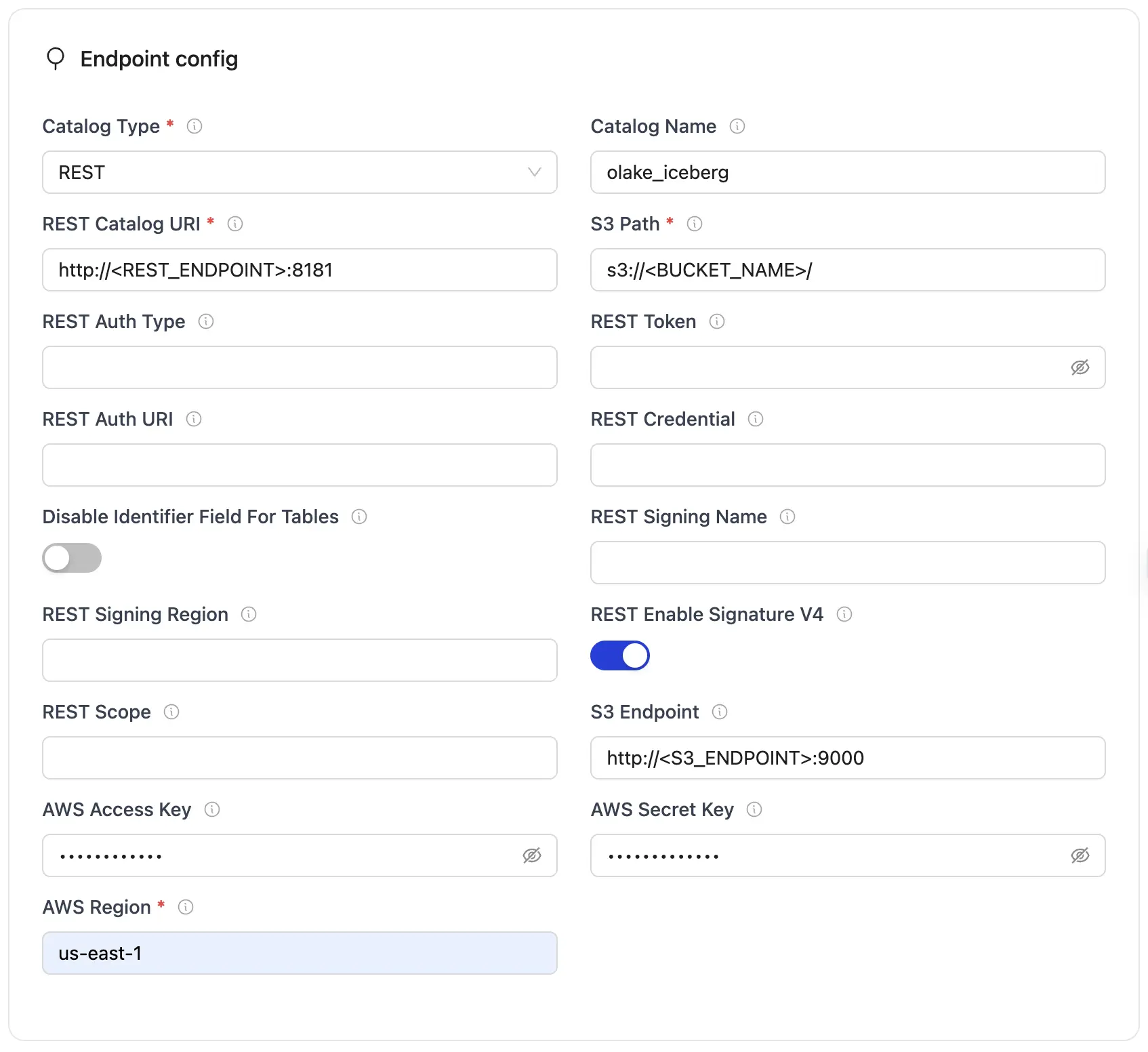
Task: Click the info icon beside REST Credential
Action: (x=756, y=419)
